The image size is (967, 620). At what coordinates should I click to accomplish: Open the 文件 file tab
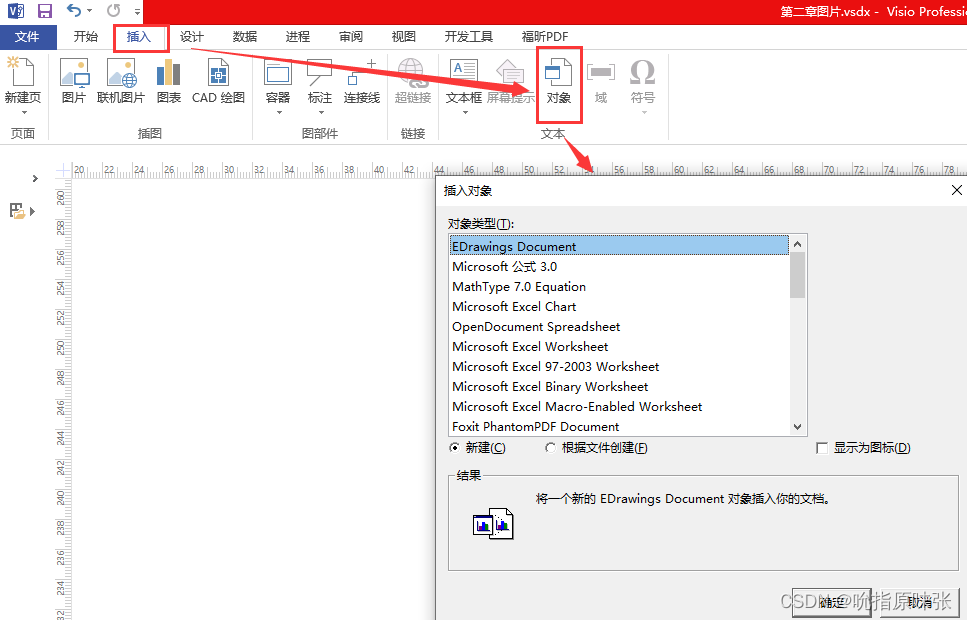pos(27,37)
